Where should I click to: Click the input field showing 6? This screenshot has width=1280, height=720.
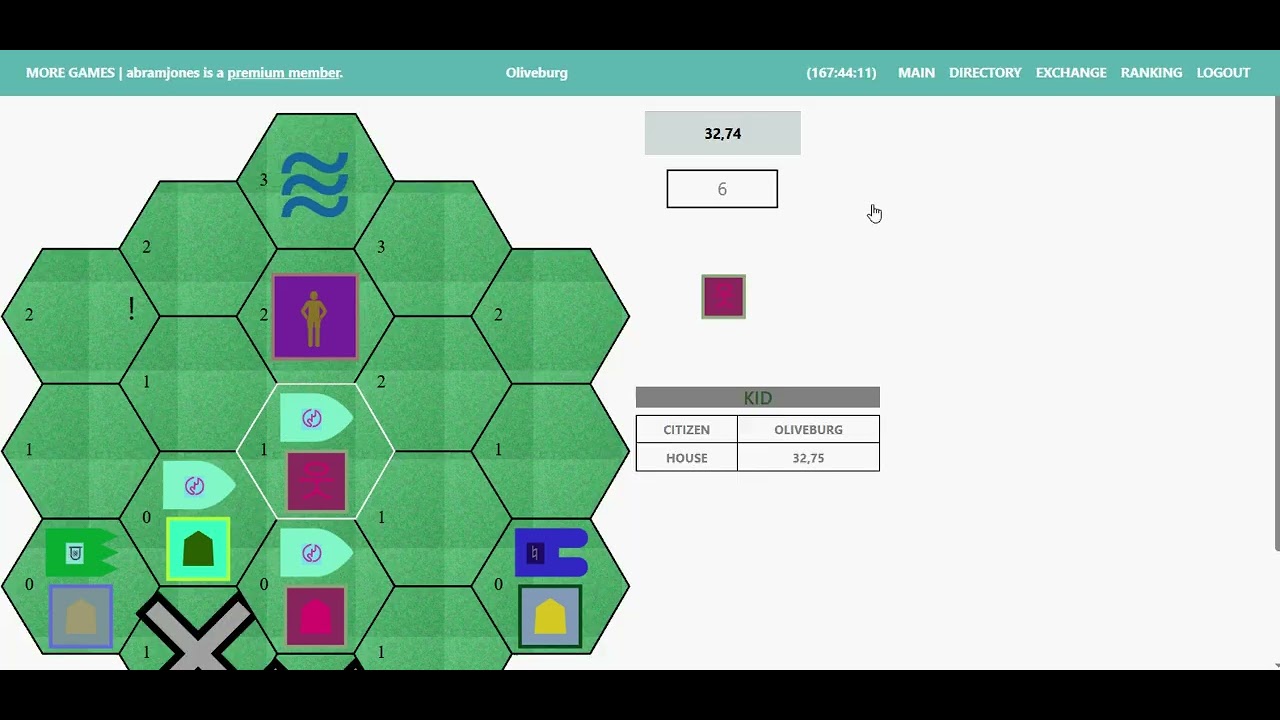click(x=722, y=189)
